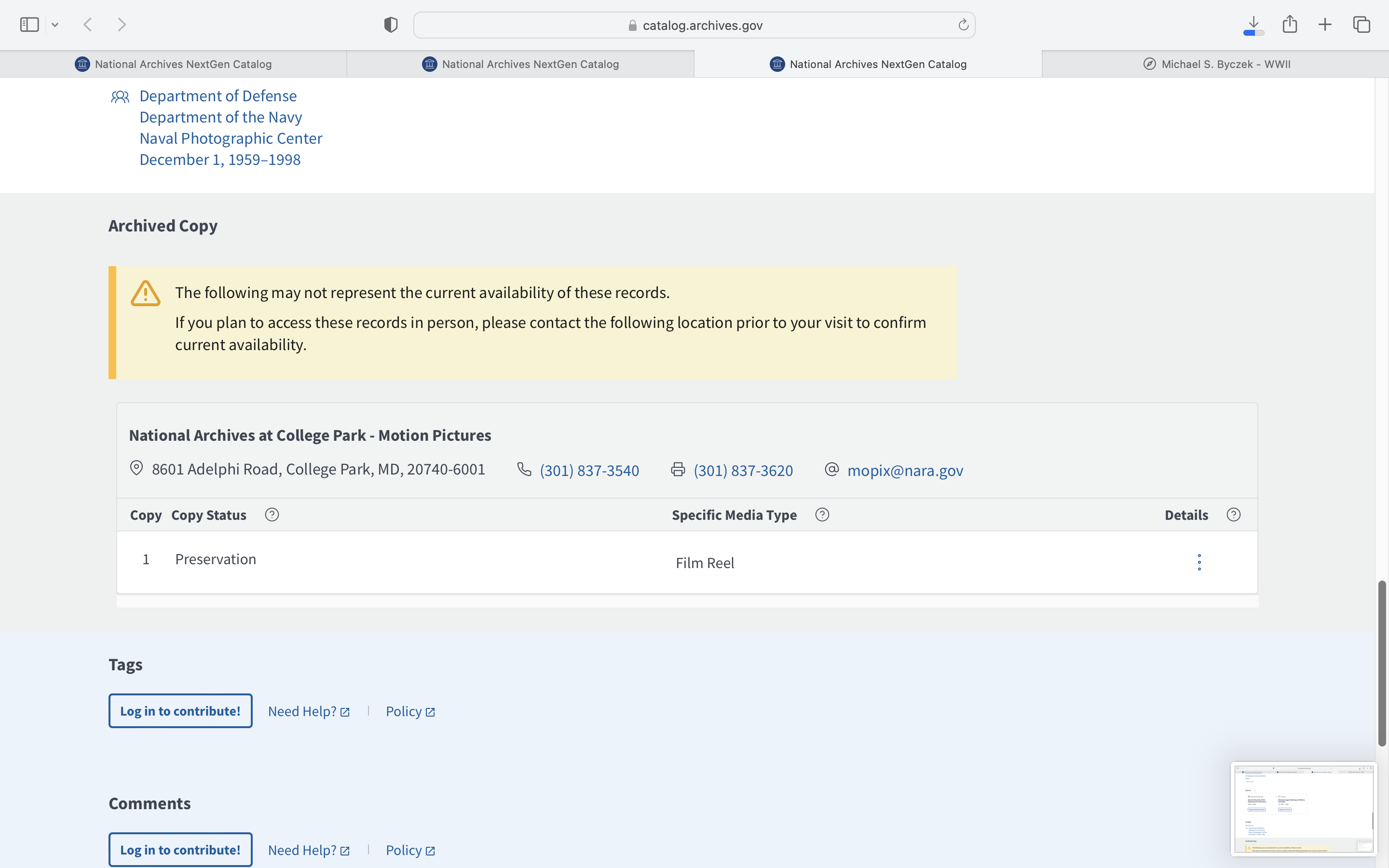The width and height of the screenshot is (1389, 868).
Task: Click the Share icon in toolbar
Action: 1290,25
